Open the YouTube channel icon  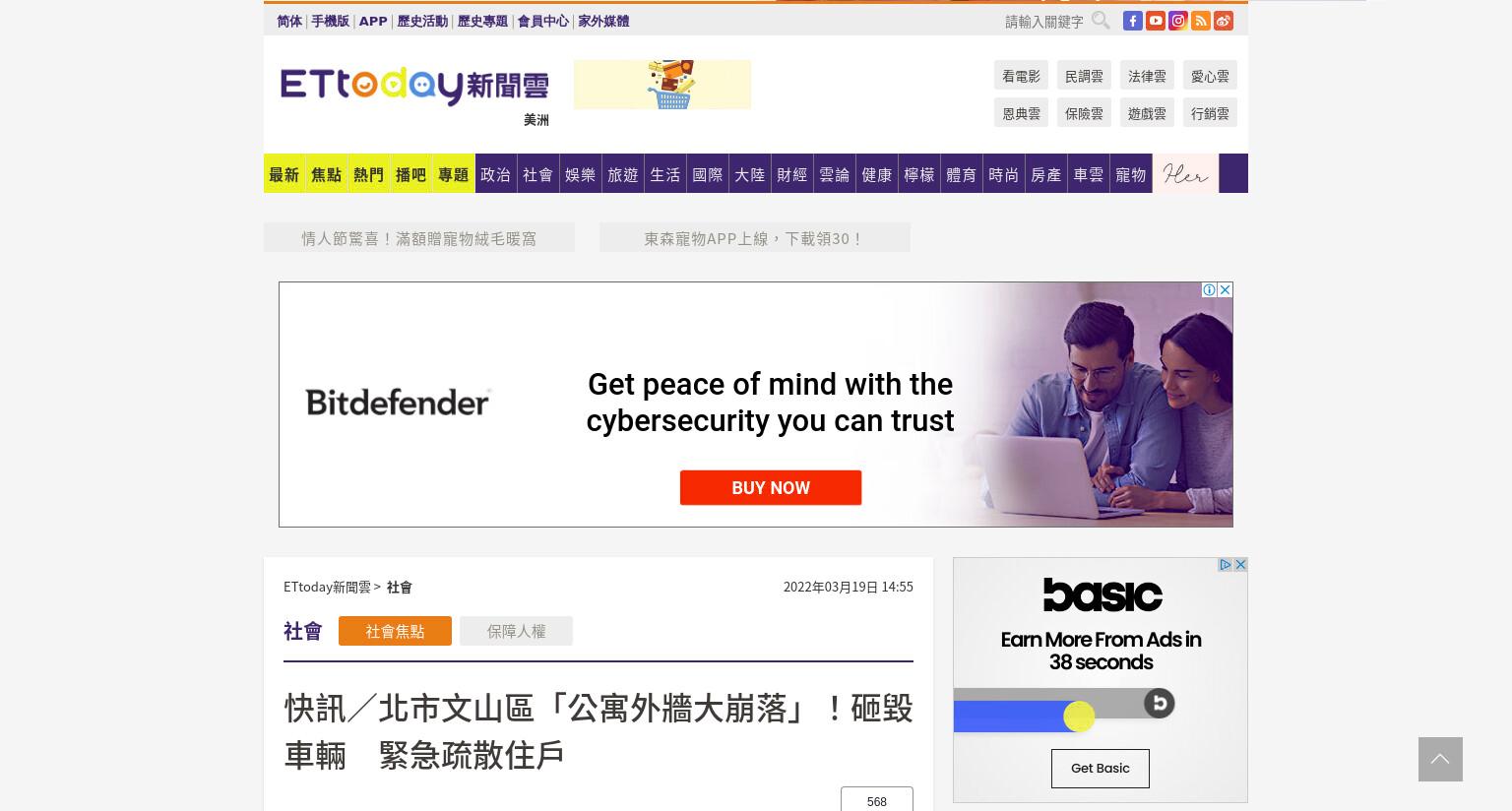1156,21
